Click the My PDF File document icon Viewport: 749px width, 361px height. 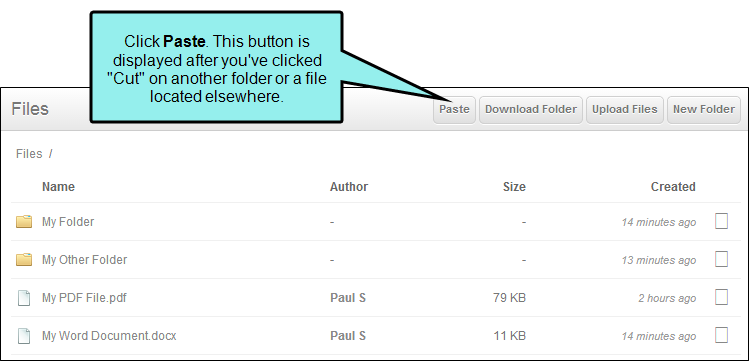[24, 298]
